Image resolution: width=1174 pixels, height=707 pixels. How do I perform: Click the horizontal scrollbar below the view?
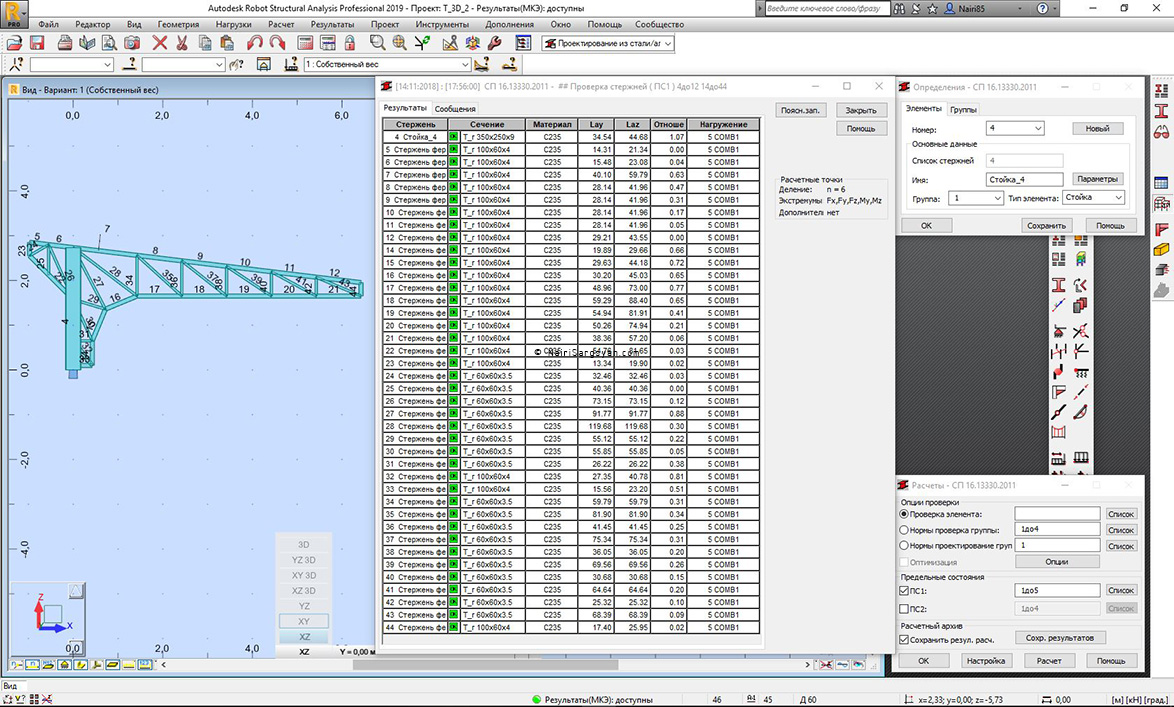485,664
